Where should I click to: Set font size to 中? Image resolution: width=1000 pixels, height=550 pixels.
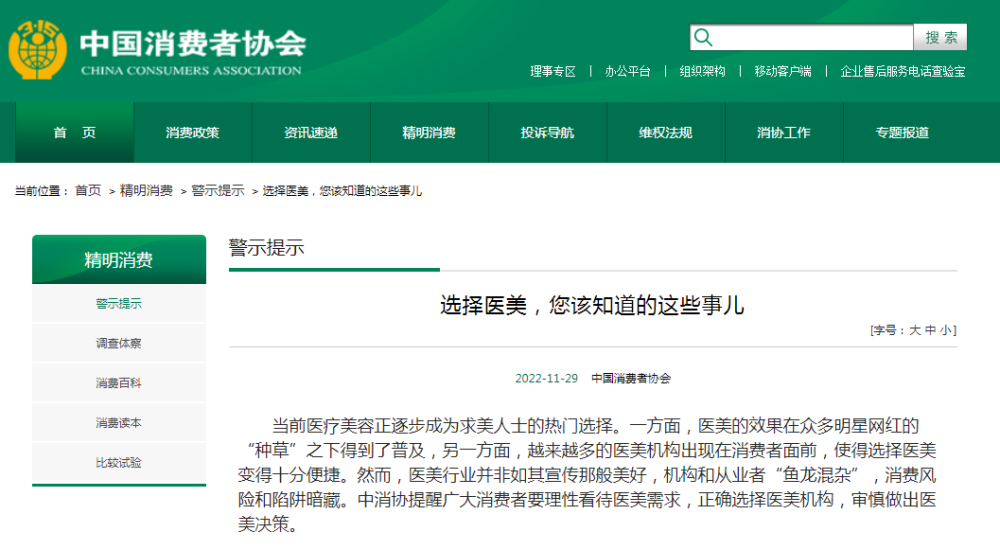(930, 331)
